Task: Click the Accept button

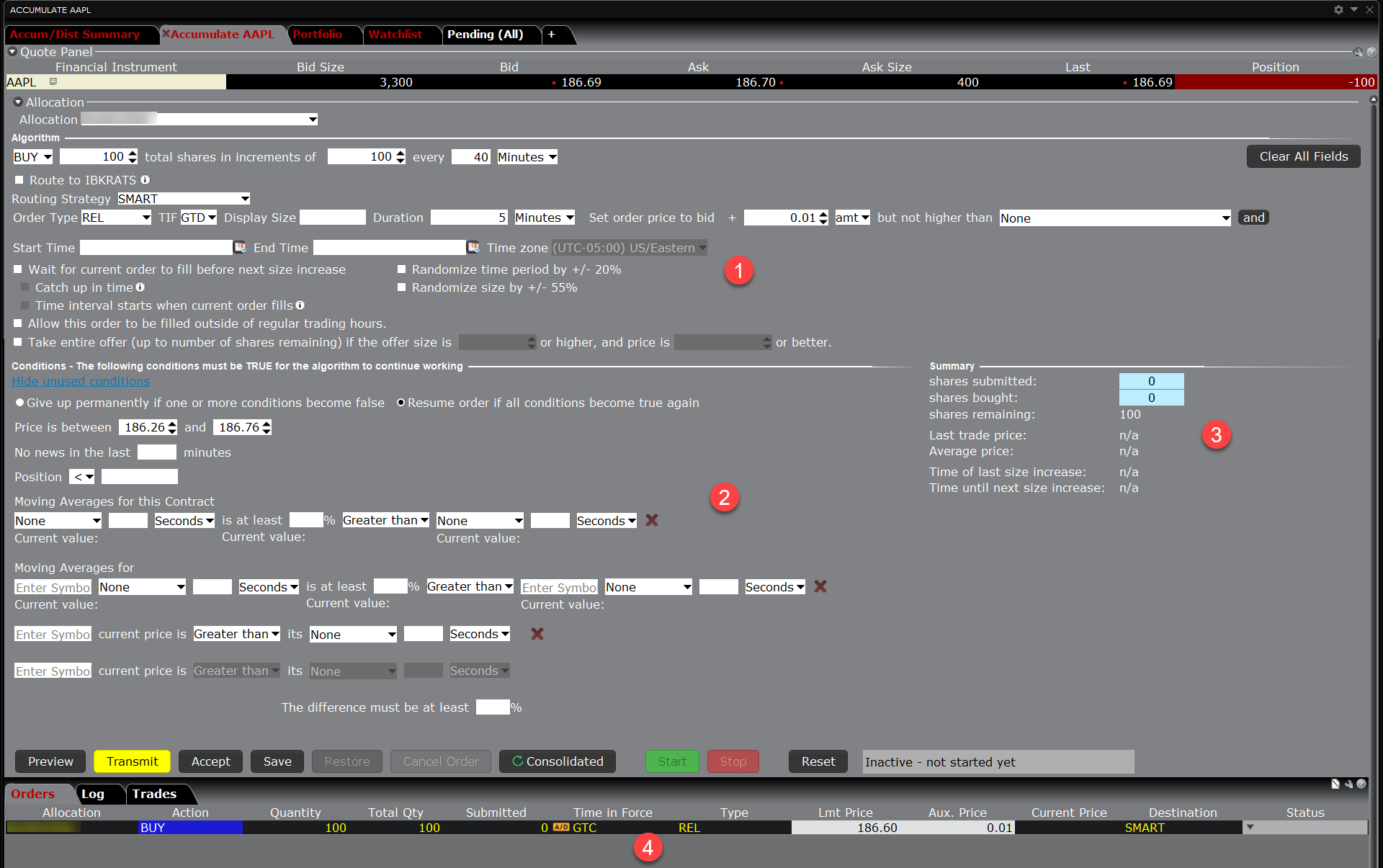Action: (x=210, y=761)
